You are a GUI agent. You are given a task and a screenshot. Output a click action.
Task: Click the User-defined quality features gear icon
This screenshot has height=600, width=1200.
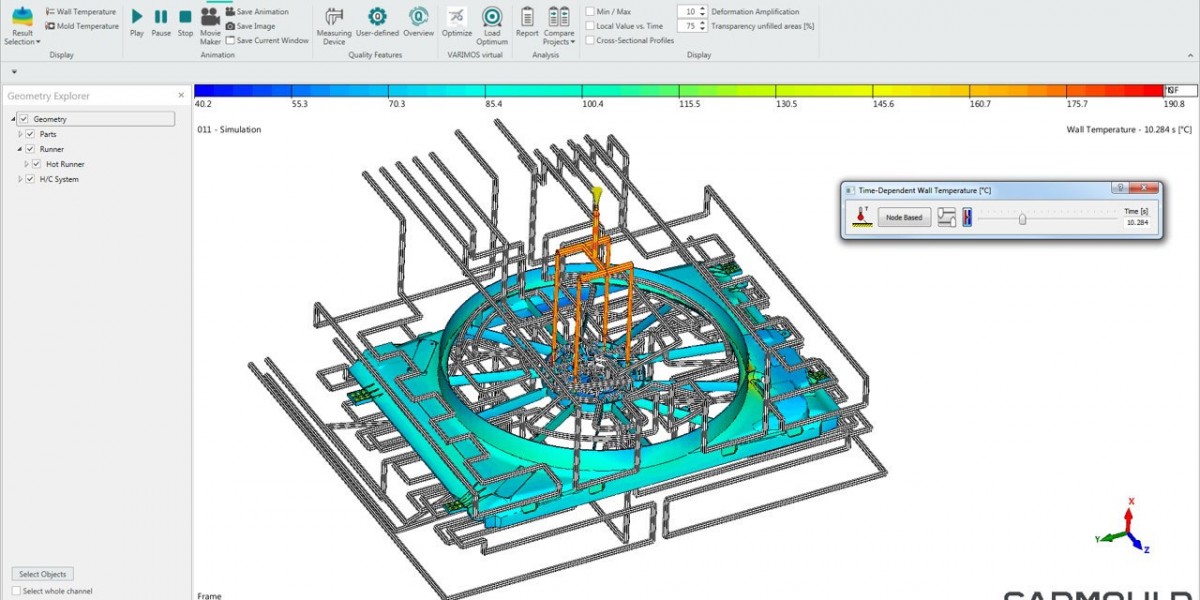click(x=377, y=18)
